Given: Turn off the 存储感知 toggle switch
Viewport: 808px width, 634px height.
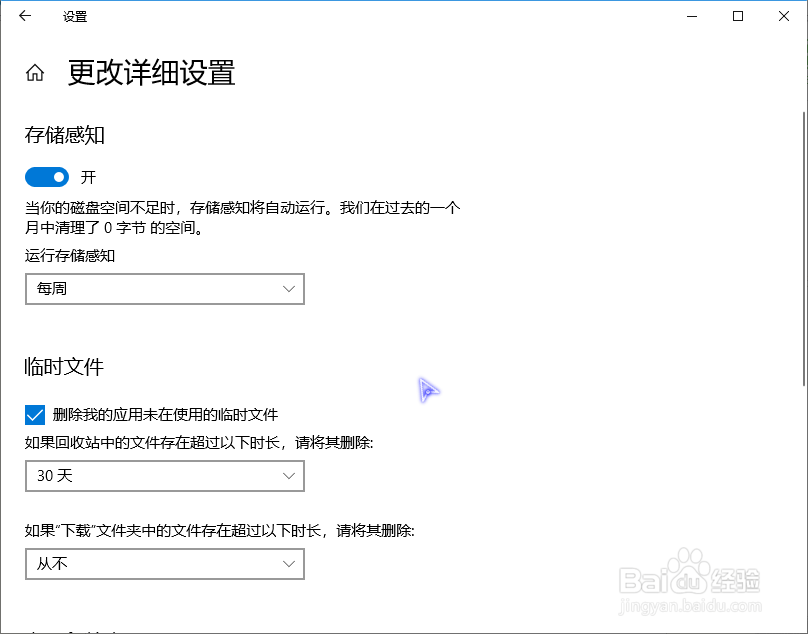Looking at the screenshot, I should click(46, 176).
